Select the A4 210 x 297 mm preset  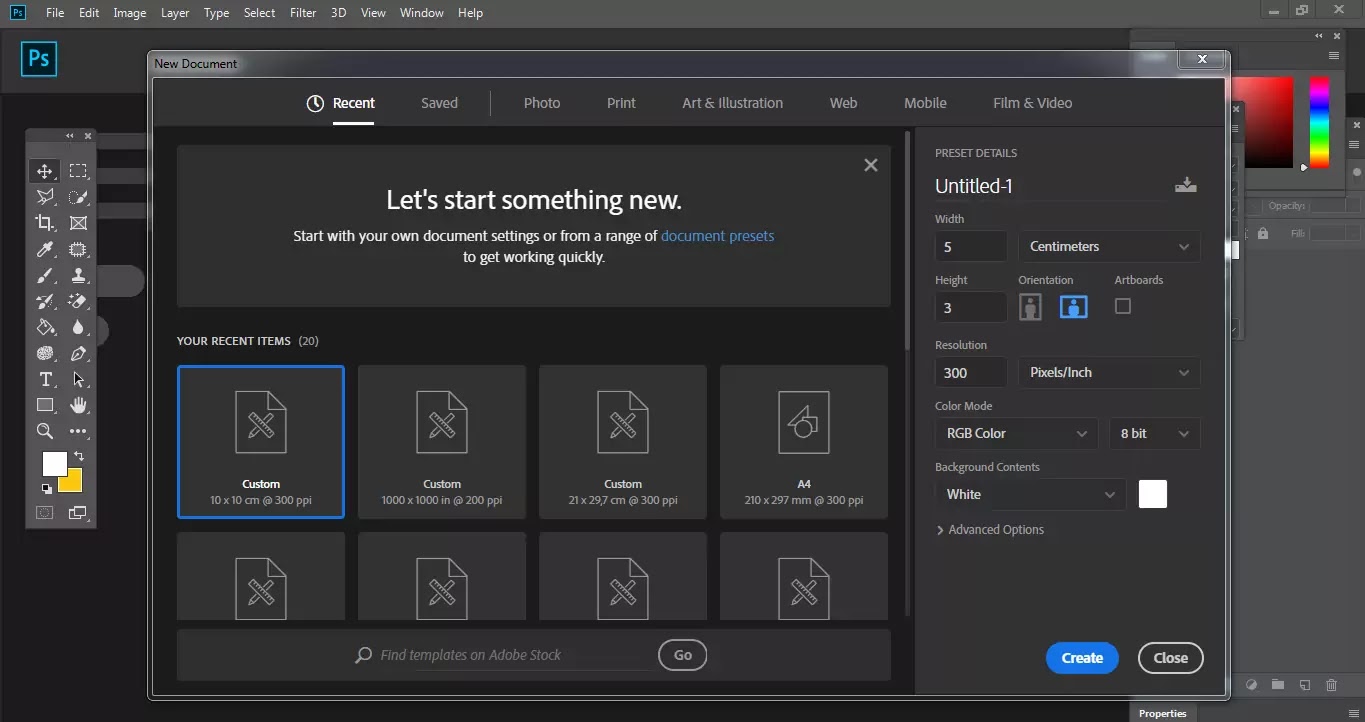coord(804,442)
